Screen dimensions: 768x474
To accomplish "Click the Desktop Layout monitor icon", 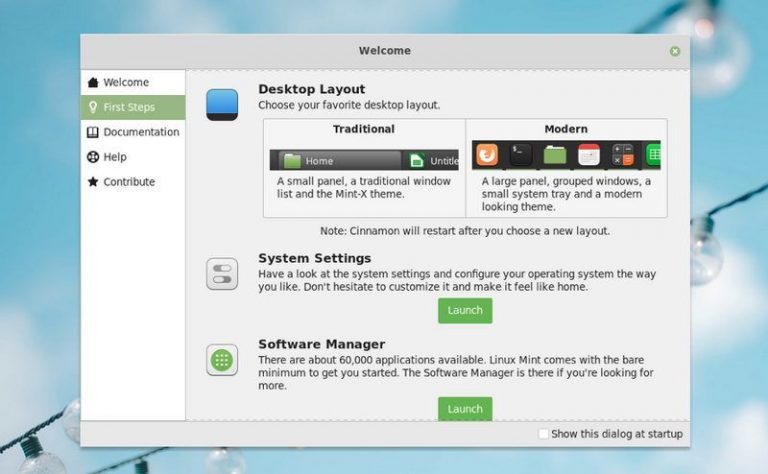I will click(222, 104).
